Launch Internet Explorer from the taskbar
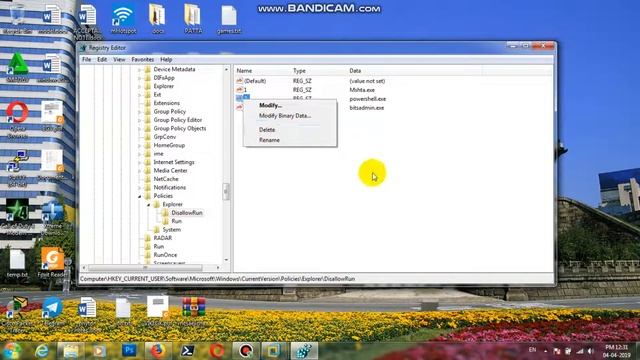The width and height of the screenshot is (640, 360). click(42, 351)
